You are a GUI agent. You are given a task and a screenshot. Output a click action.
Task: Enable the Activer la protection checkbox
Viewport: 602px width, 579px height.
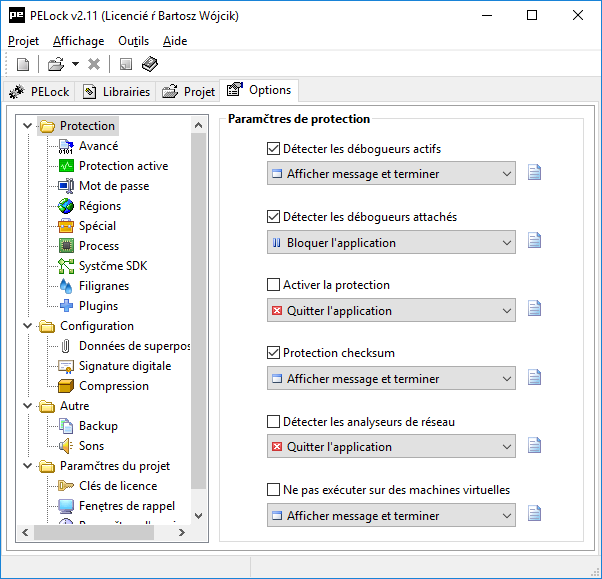click(273, 285)
